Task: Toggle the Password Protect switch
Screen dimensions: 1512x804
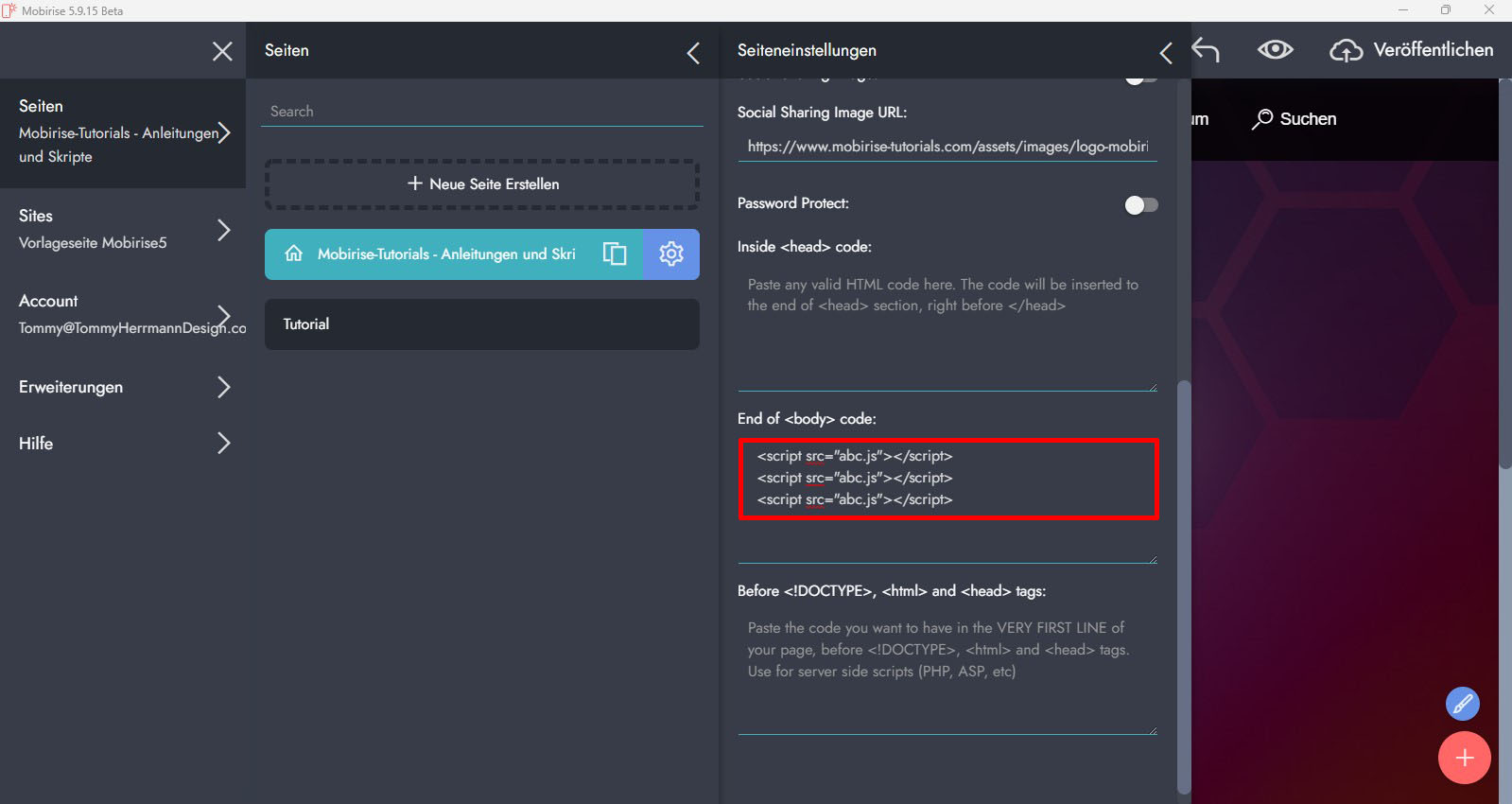Action: tap(1140, 205)
